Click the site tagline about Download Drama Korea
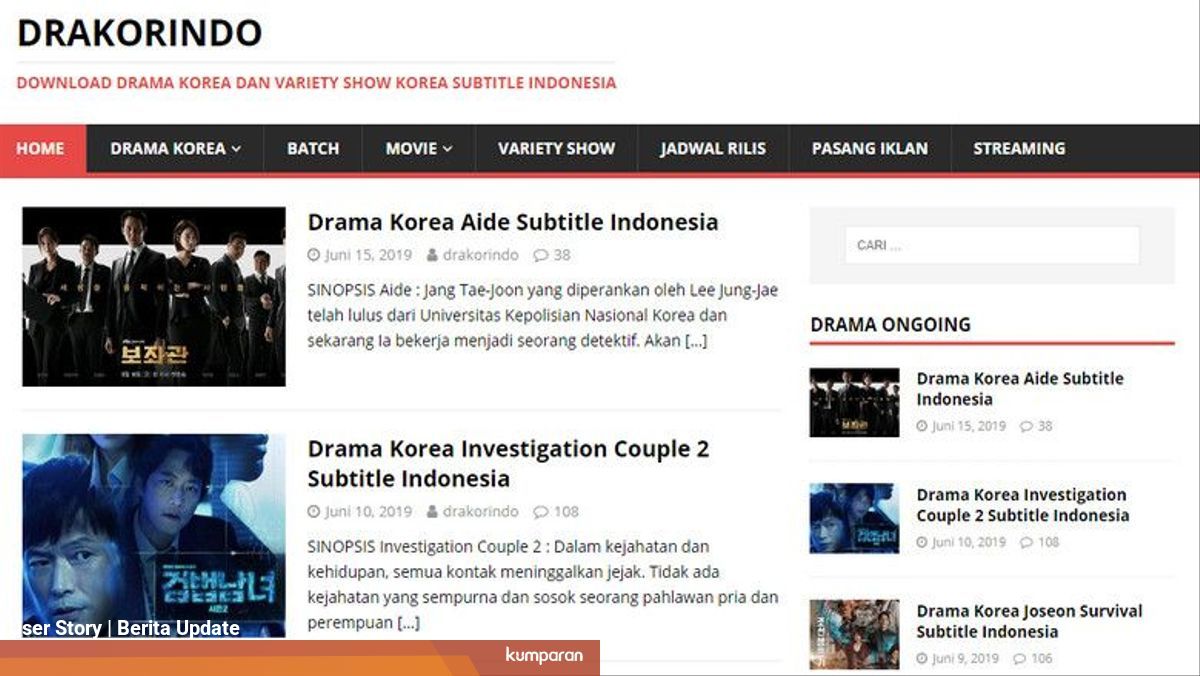 click(316, 83)
